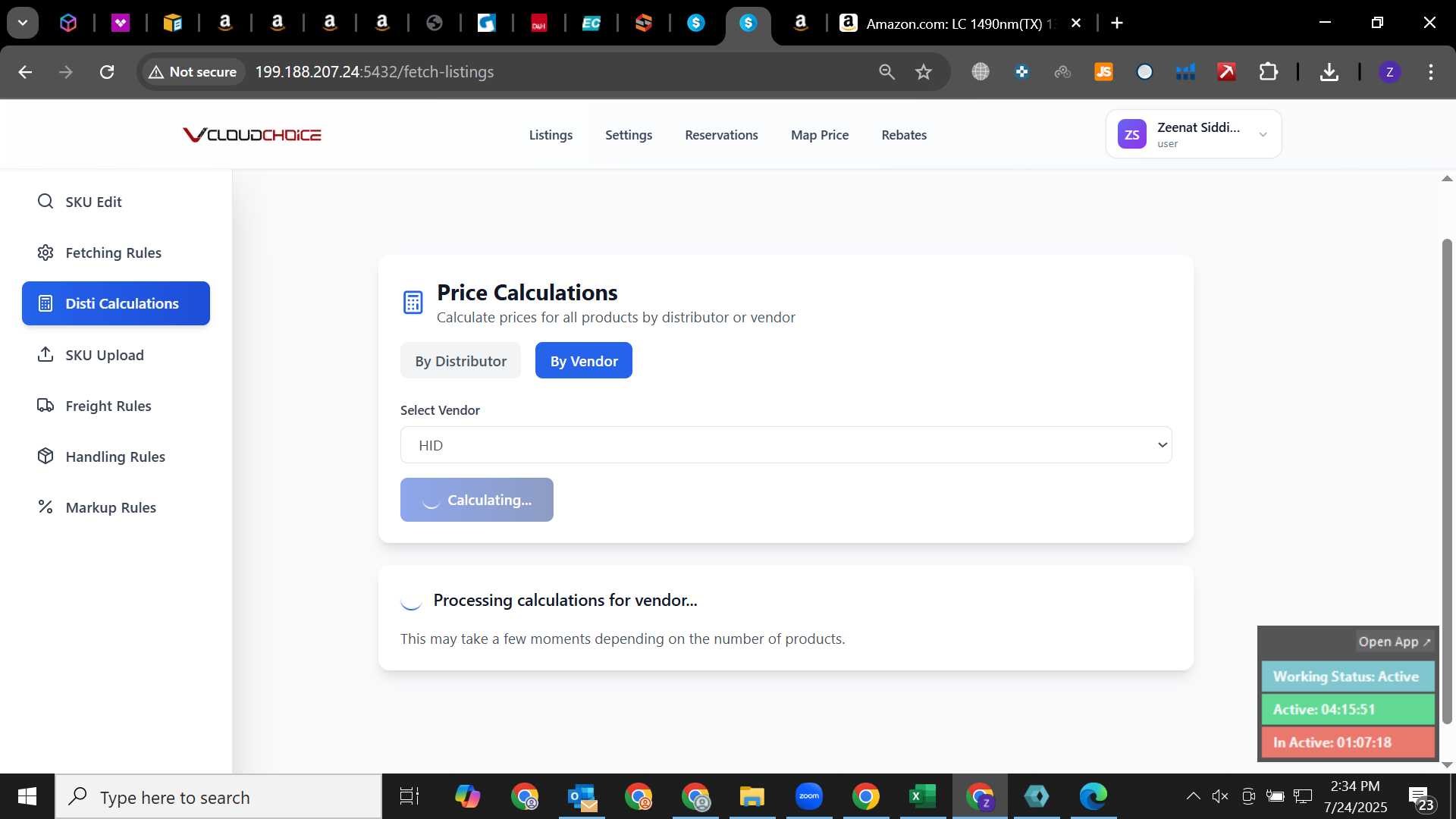
Task: Open Settings in top navigation
Action: coord(628,135)
